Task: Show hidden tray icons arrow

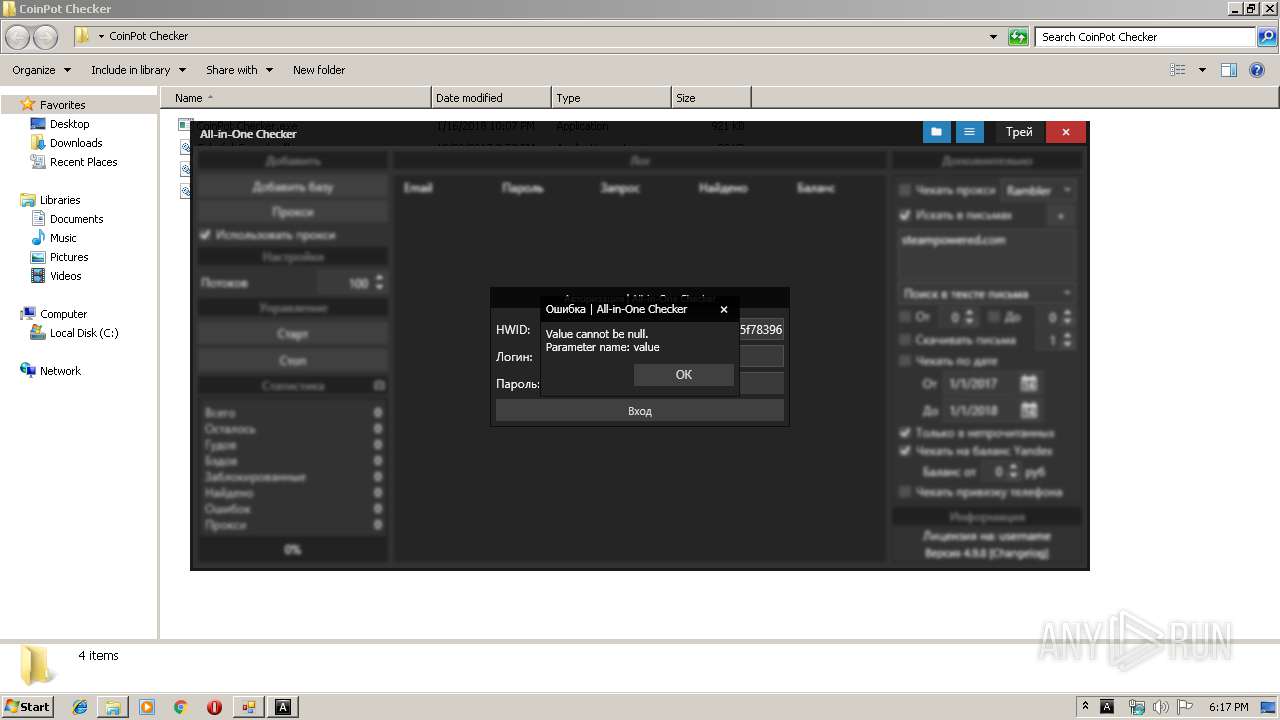Action: tap(1085, 707)
